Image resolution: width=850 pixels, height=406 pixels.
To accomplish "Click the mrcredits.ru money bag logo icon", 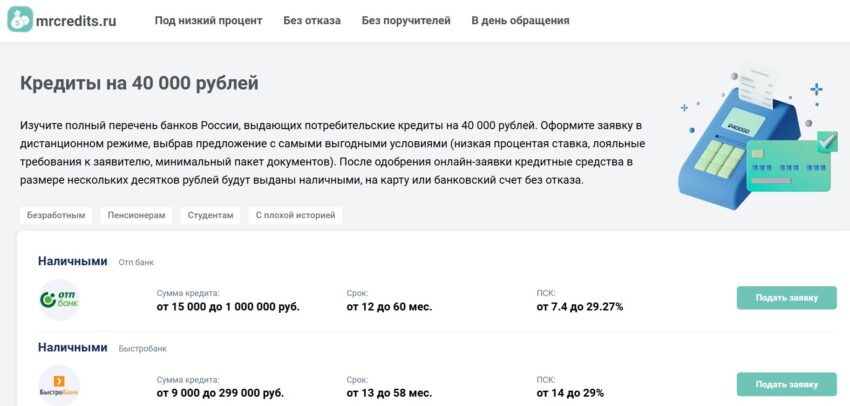I will pos(20,19).
